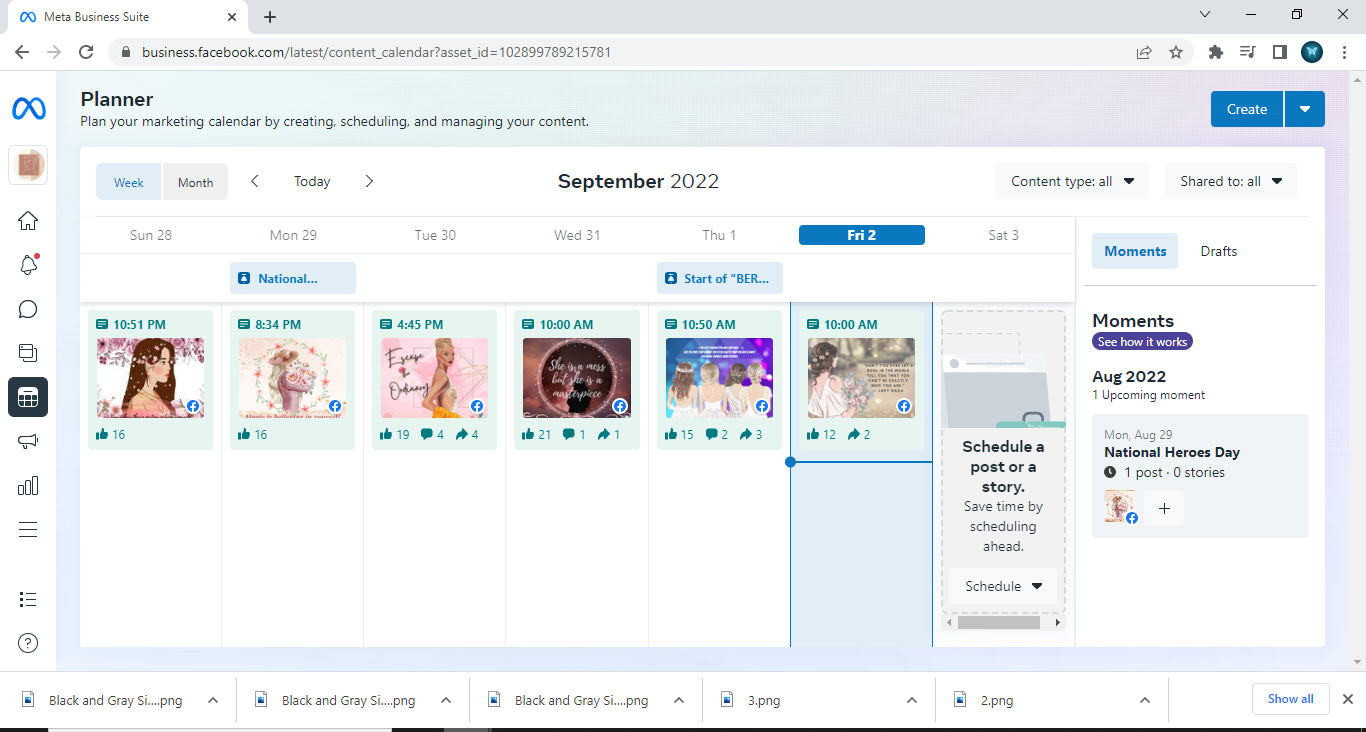This screenshot has height=732, width=1366.
Task: Close the Meta Business Suite browser tab
Action: 232,17
